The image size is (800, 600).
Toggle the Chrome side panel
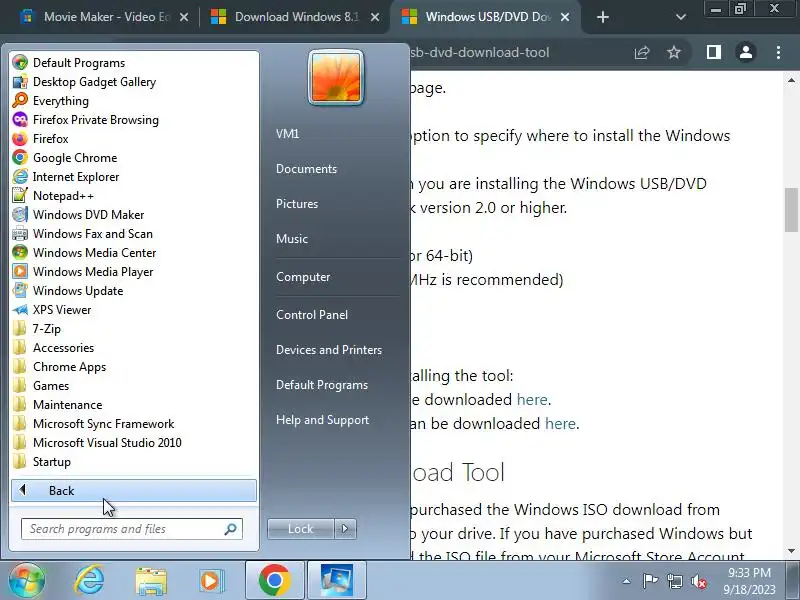click(x=713, y=52)
